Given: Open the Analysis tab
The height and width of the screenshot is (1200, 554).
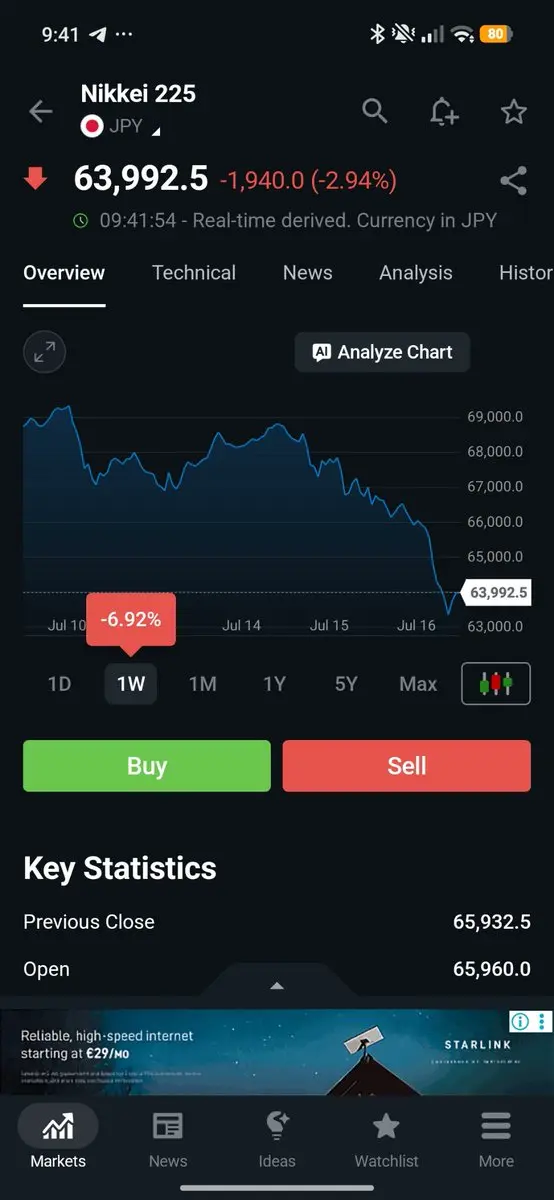Looking at the screenshot, I should (416, 273).
